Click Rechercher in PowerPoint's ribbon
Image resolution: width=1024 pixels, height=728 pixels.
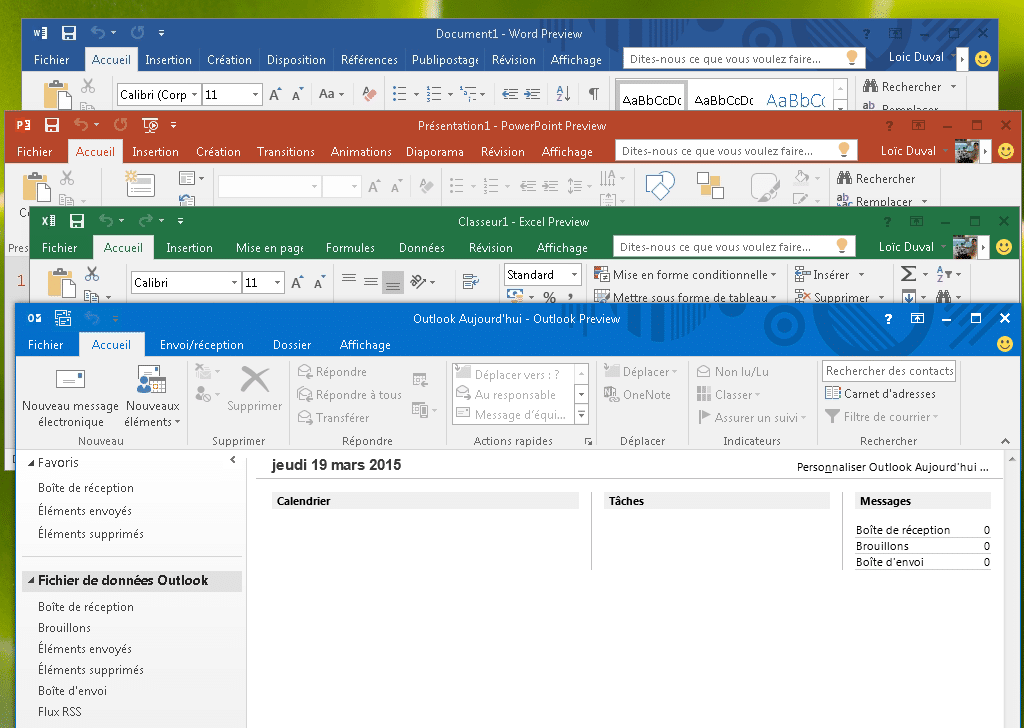(x=876, y=178)
